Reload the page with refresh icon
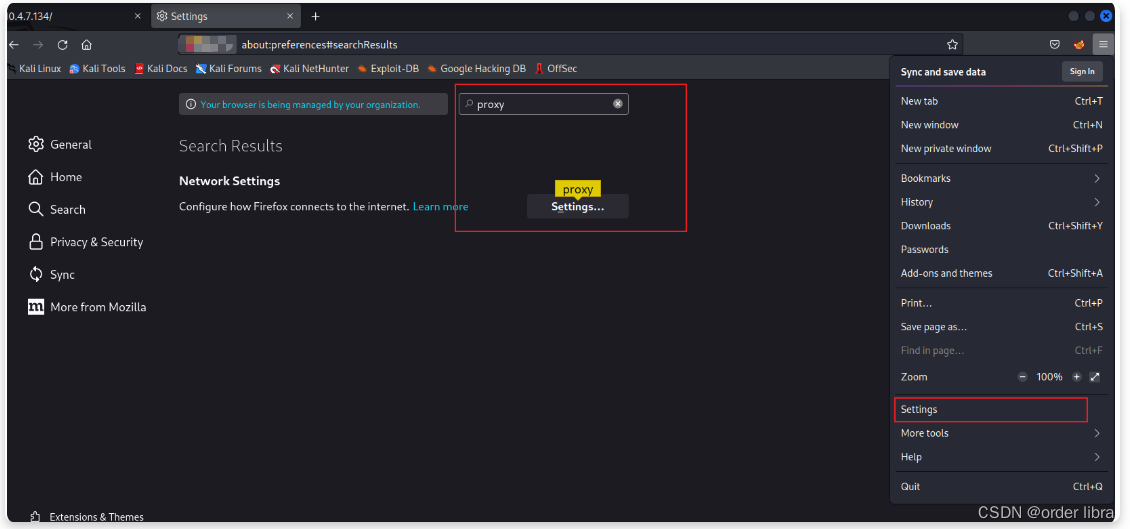1130x529 pixels. click(x=63, y=45)
